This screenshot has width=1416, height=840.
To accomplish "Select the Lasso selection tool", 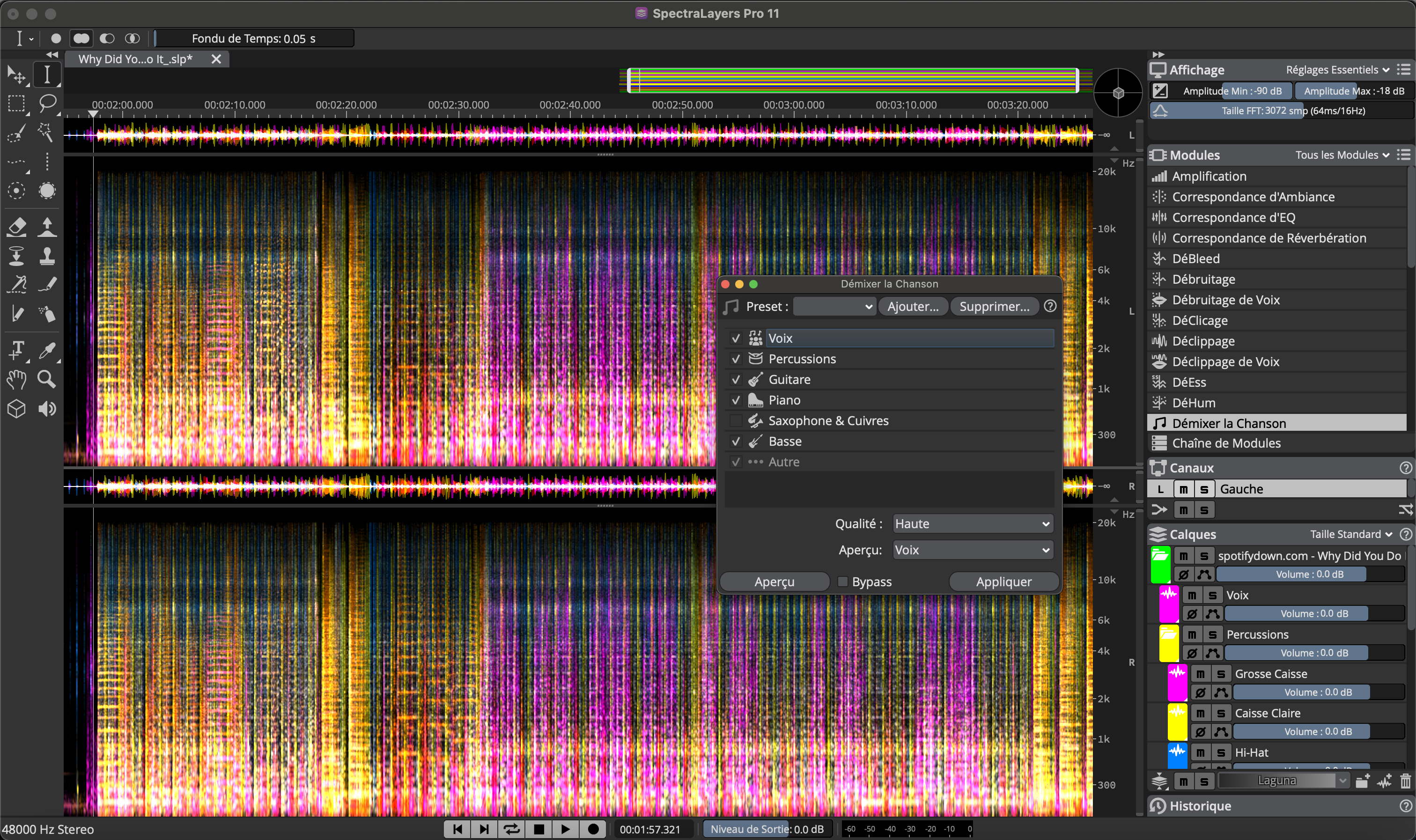I will 47,103.
